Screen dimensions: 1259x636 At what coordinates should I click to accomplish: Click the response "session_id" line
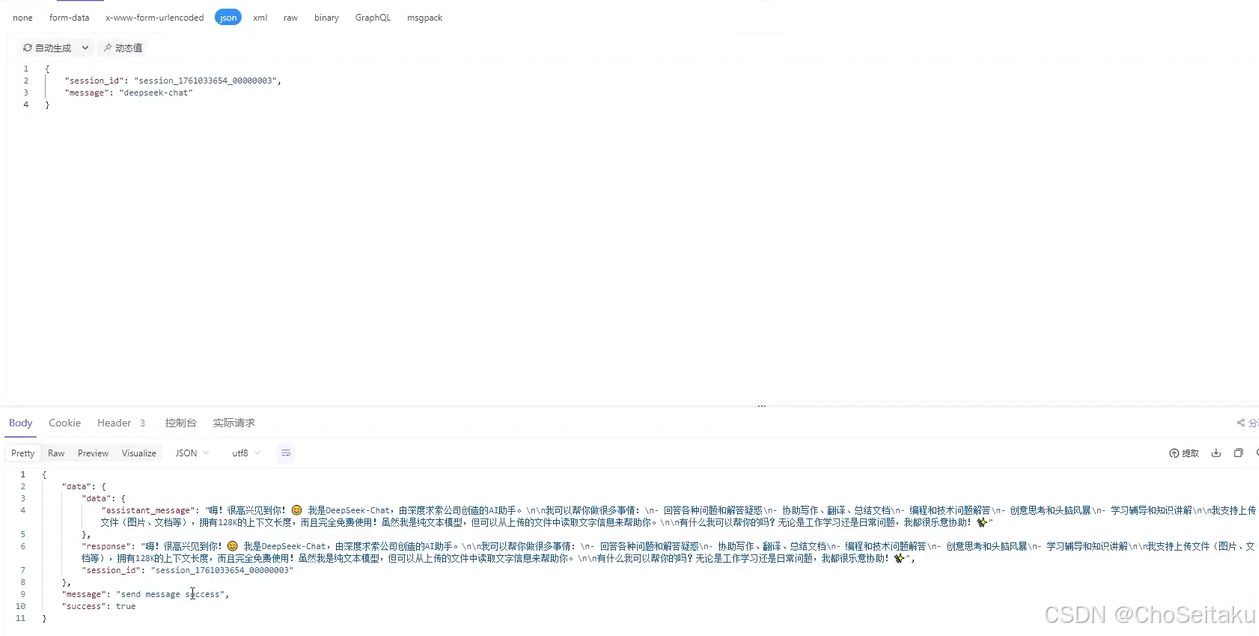[187, 570]
